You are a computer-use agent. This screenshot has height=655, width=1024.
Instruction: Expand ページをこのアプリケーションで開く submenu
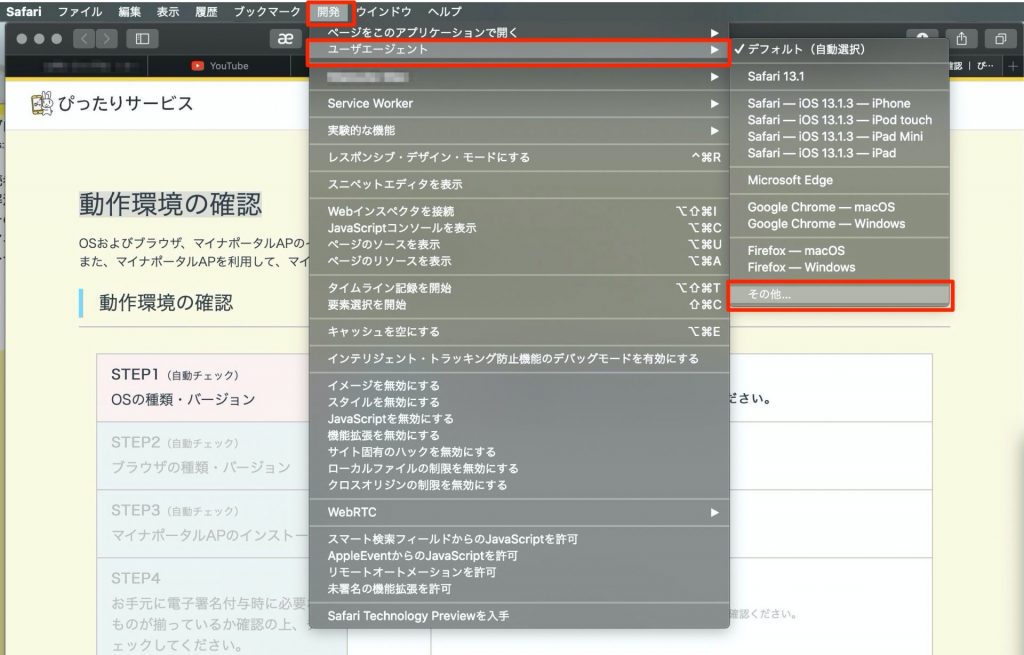(x=519, y=33)
